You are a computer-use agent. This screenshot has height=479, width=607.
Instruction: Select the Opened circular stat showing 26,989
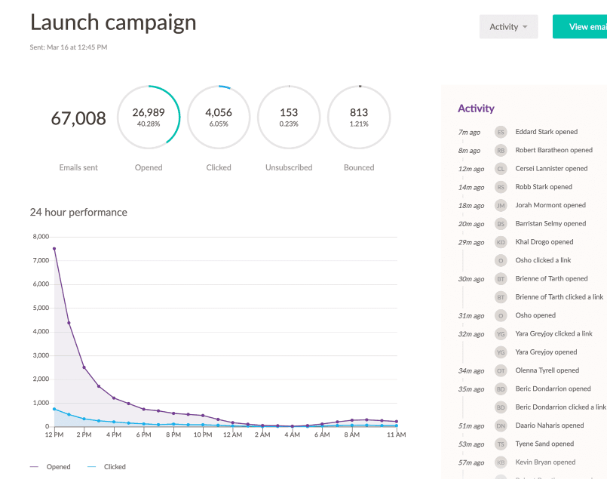click(149, 117)
